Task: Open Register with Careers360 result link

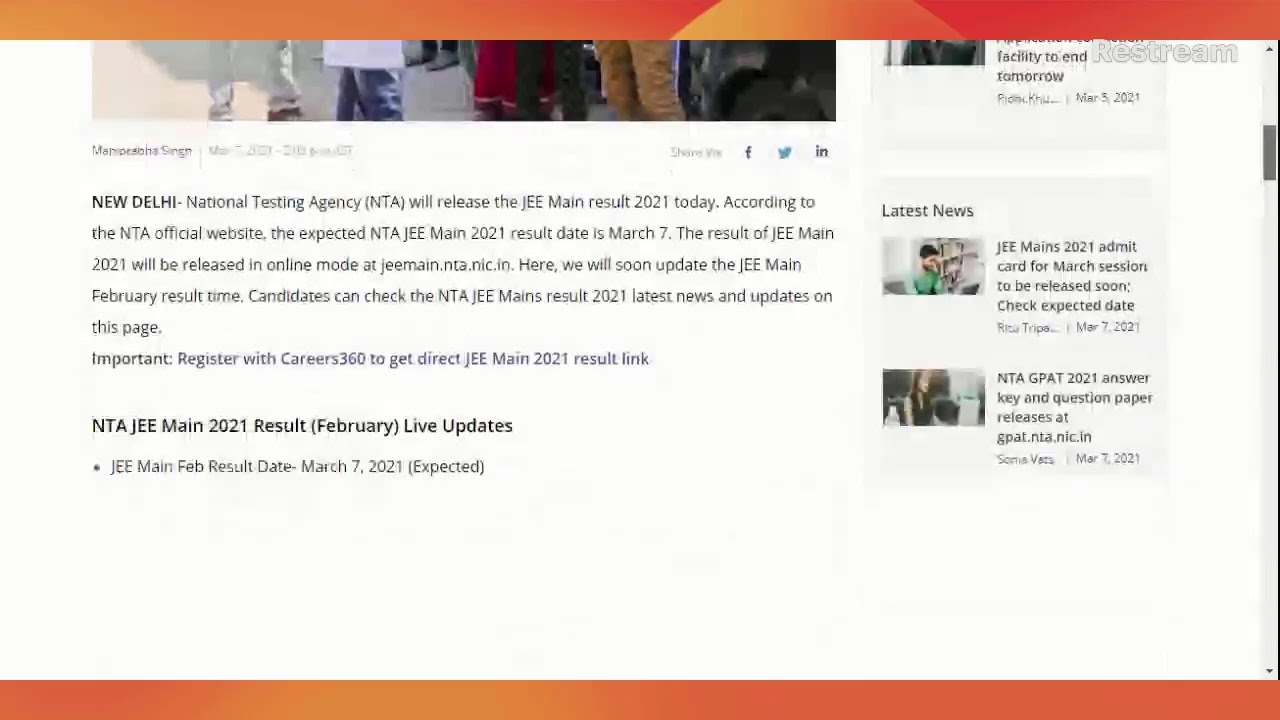Action: point(413,358)
